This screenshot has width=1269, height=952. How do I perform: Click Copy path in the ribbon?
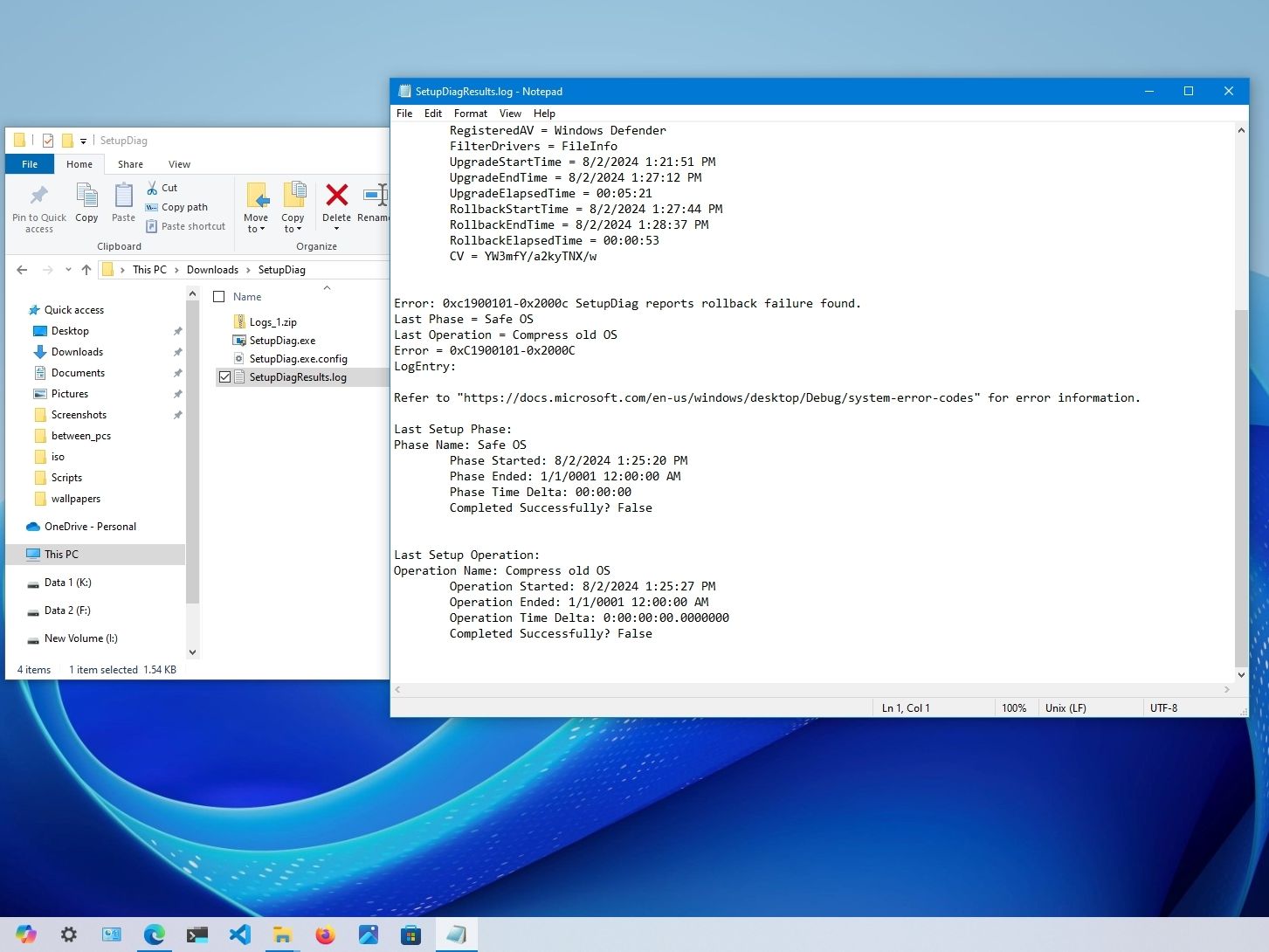[x=184, y=207]
